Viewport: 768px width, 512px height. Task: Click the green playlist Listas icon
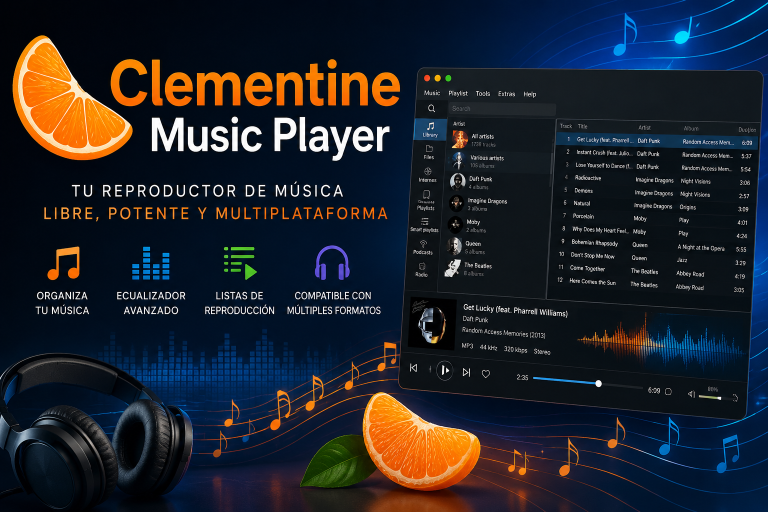pos(240,263)
